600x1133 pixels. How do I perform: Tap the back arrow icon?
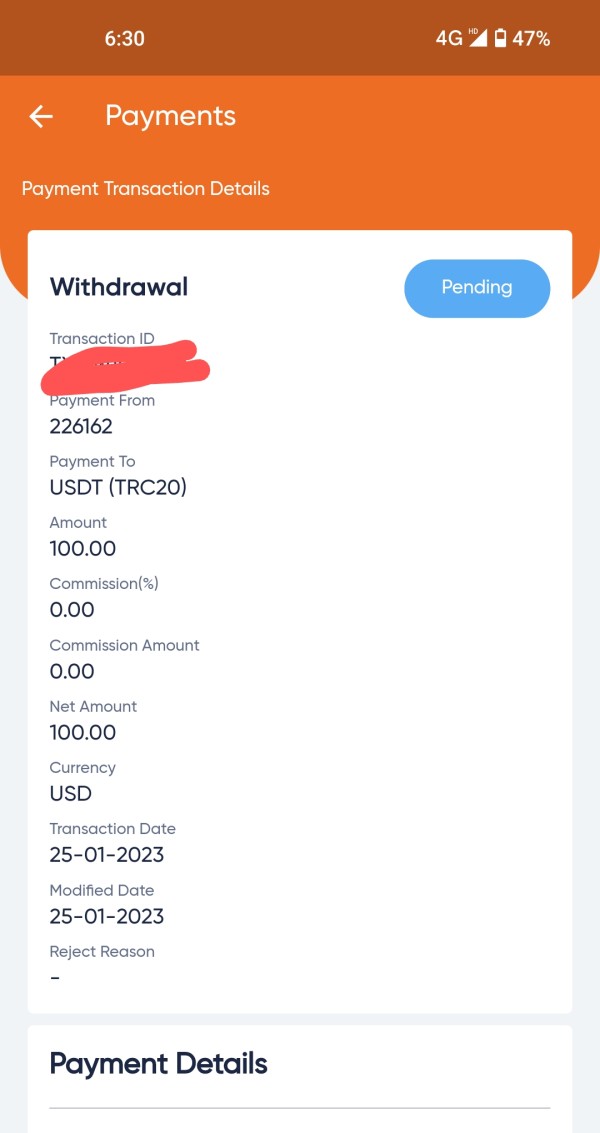point(40,116)
